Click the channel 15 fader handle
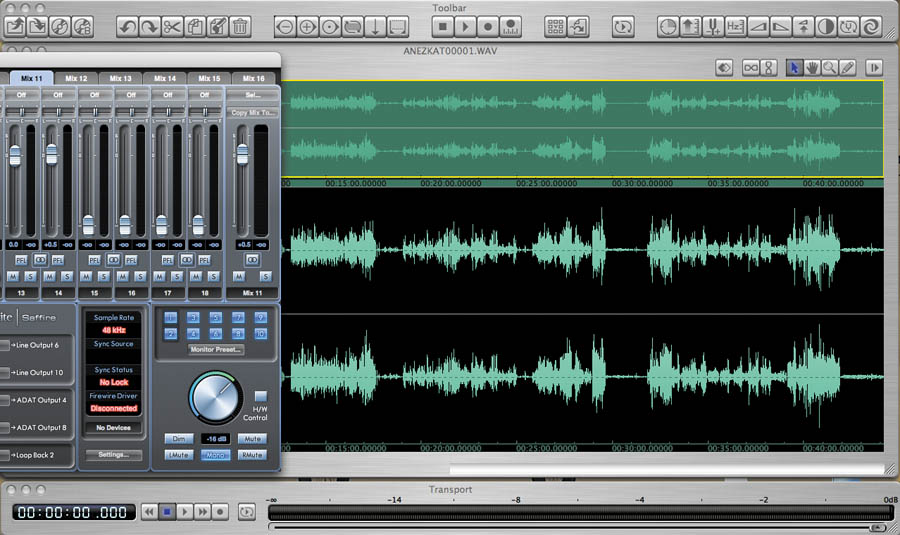 88,223
